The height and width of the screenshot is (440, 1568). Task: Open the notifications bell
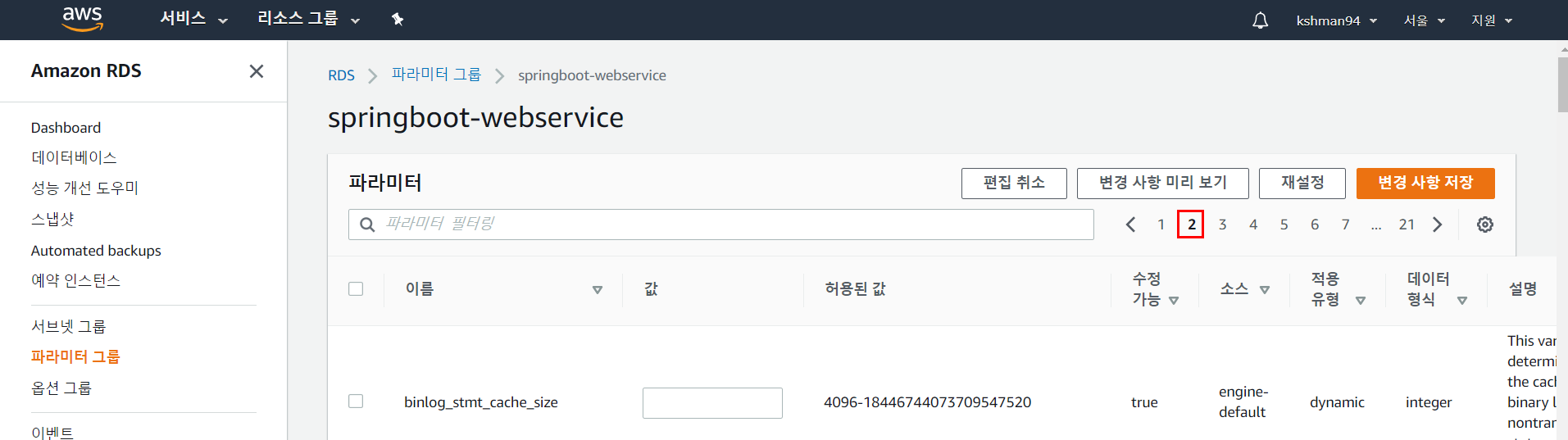point(1260,20)
